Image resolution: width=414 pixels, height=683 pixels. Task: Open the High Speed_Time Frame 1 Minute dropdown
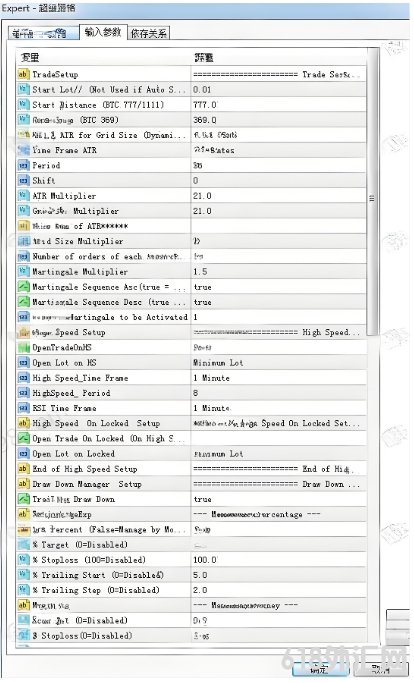pyautogui.click(x=278, y=378)
